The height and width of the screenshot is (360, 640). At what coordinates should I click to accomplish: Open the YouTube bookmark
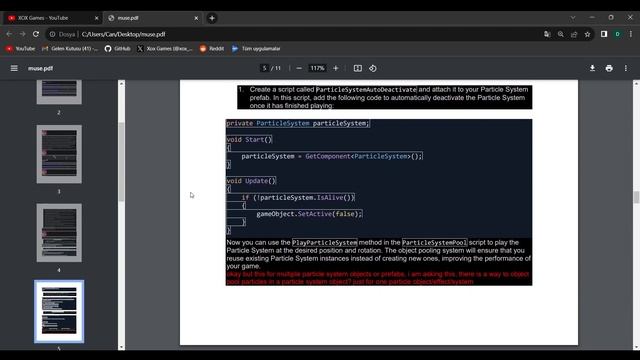coord(20,49)
